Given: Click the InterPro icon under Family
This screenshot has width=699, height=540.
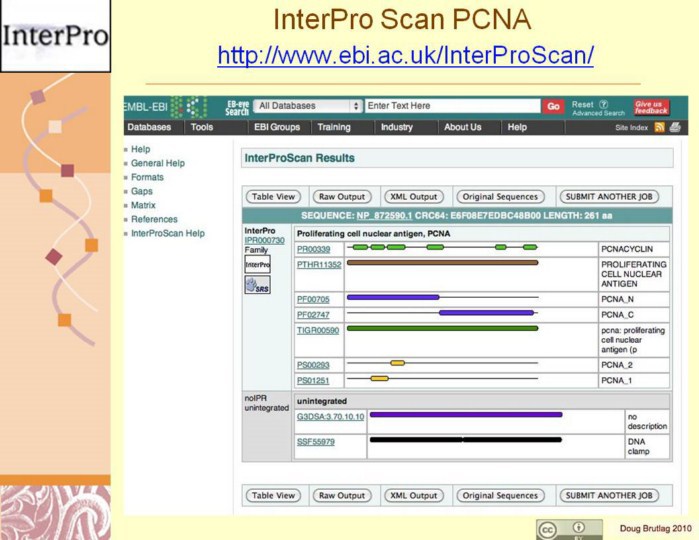Looking at the screenshot, I should pyautogui.click(x=257, y=264).
